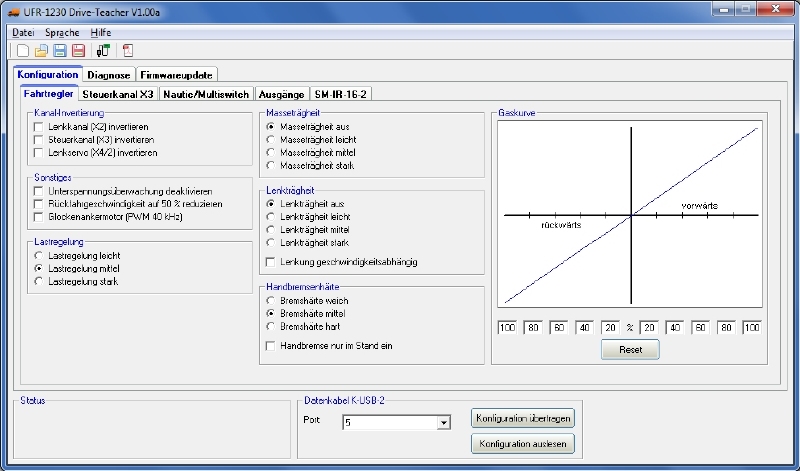
Task: Toggle Handbremse nur im Stand ein
Action: click(271, 346)
